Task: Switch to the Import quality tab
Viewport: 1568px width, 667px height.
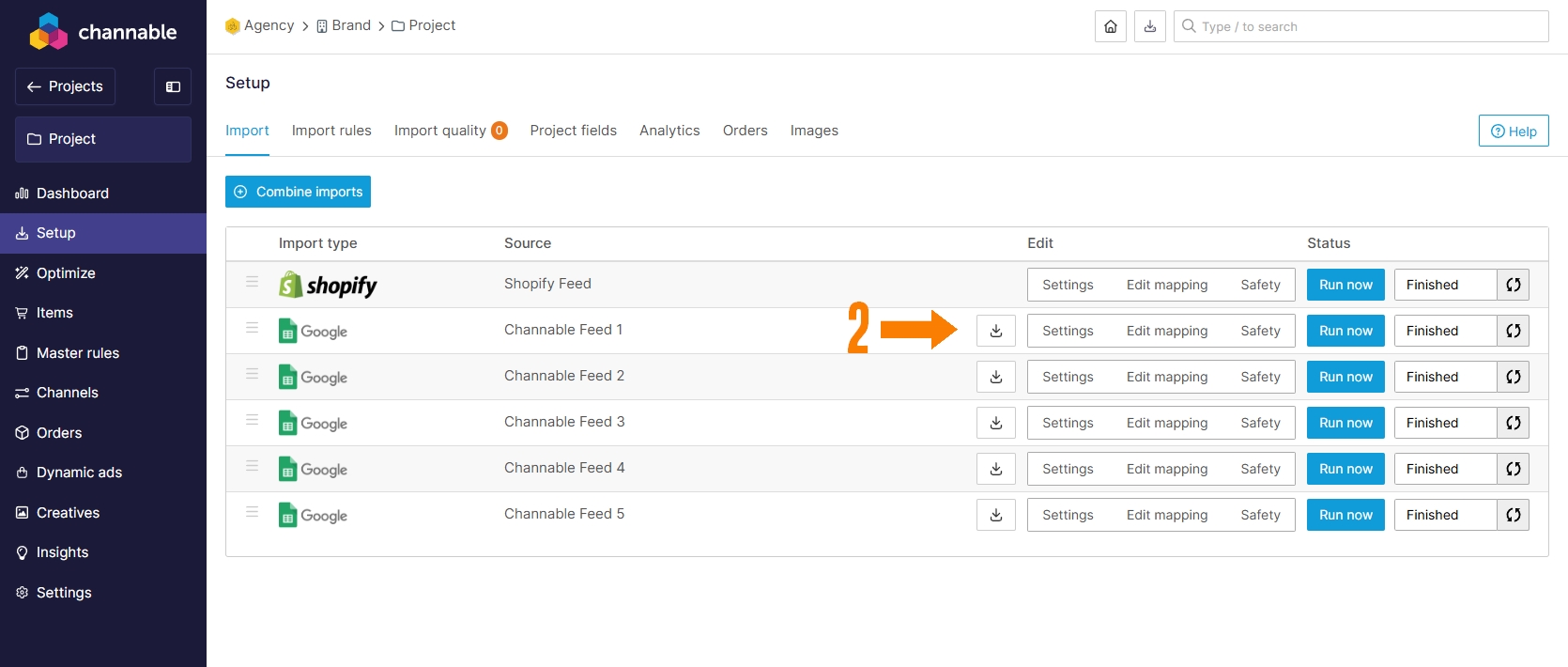Action: coord(451,131)
